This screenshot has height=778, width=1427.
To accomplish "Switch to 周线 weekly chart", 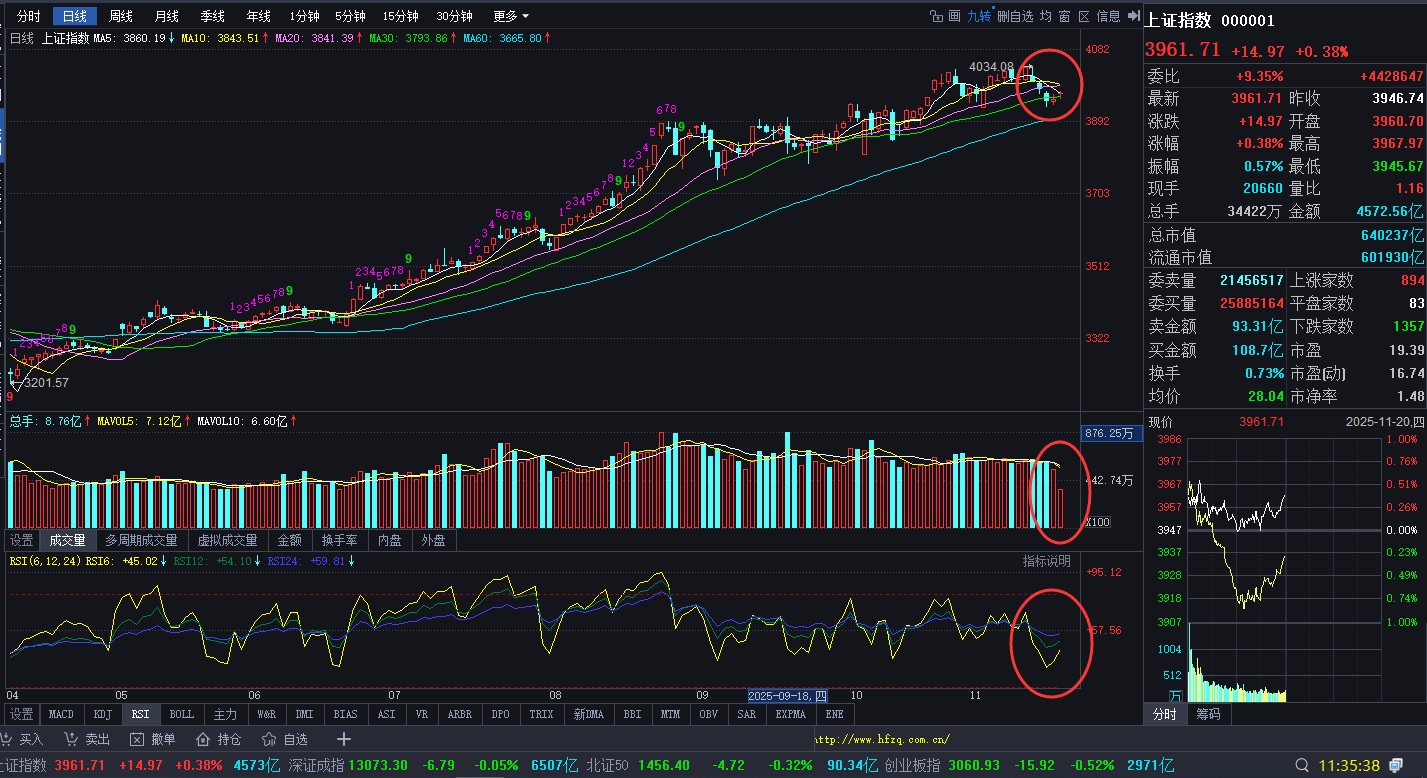I will click(121, 16).
